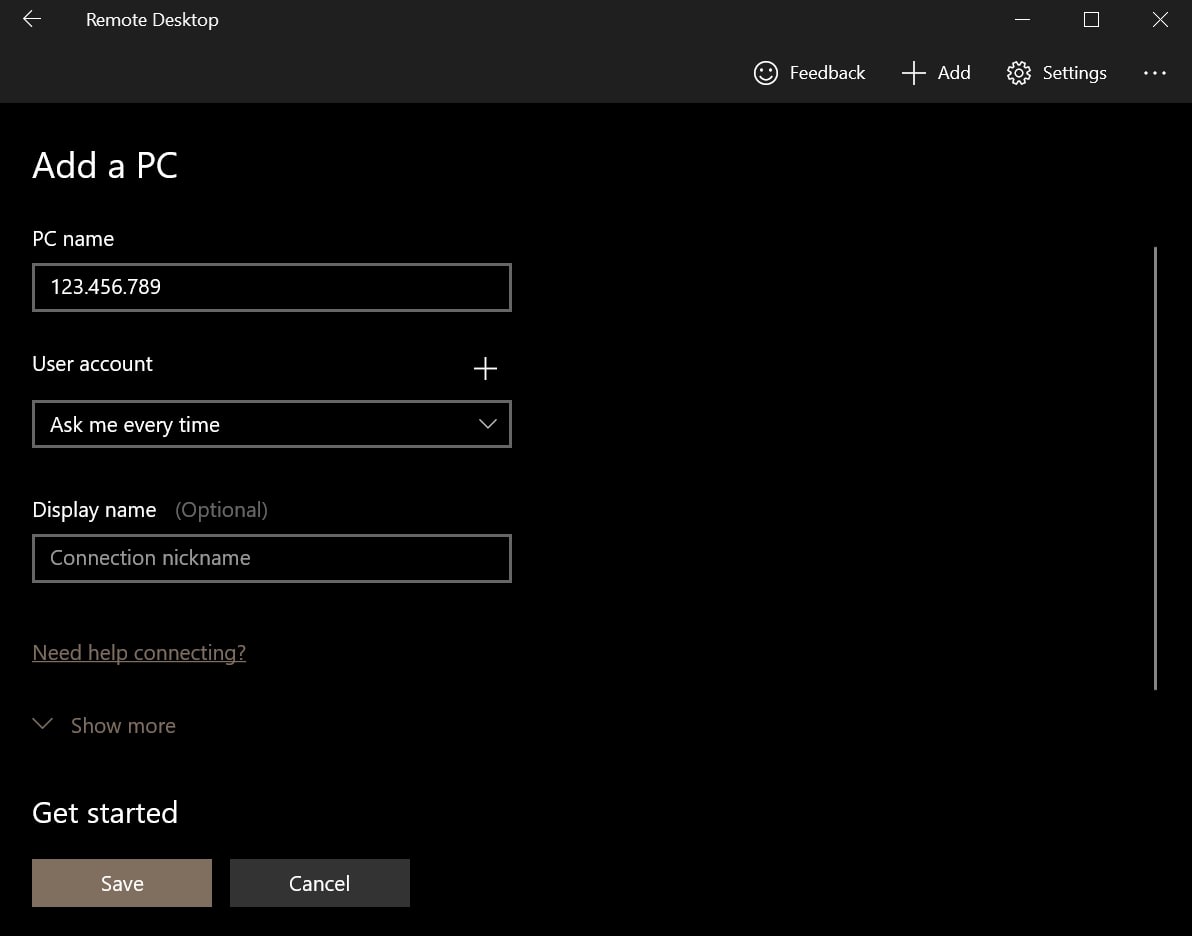The width and height of the screenshot is (1192, 936).
Task: Add a user account with plus icon
Action: click(485, 369)
